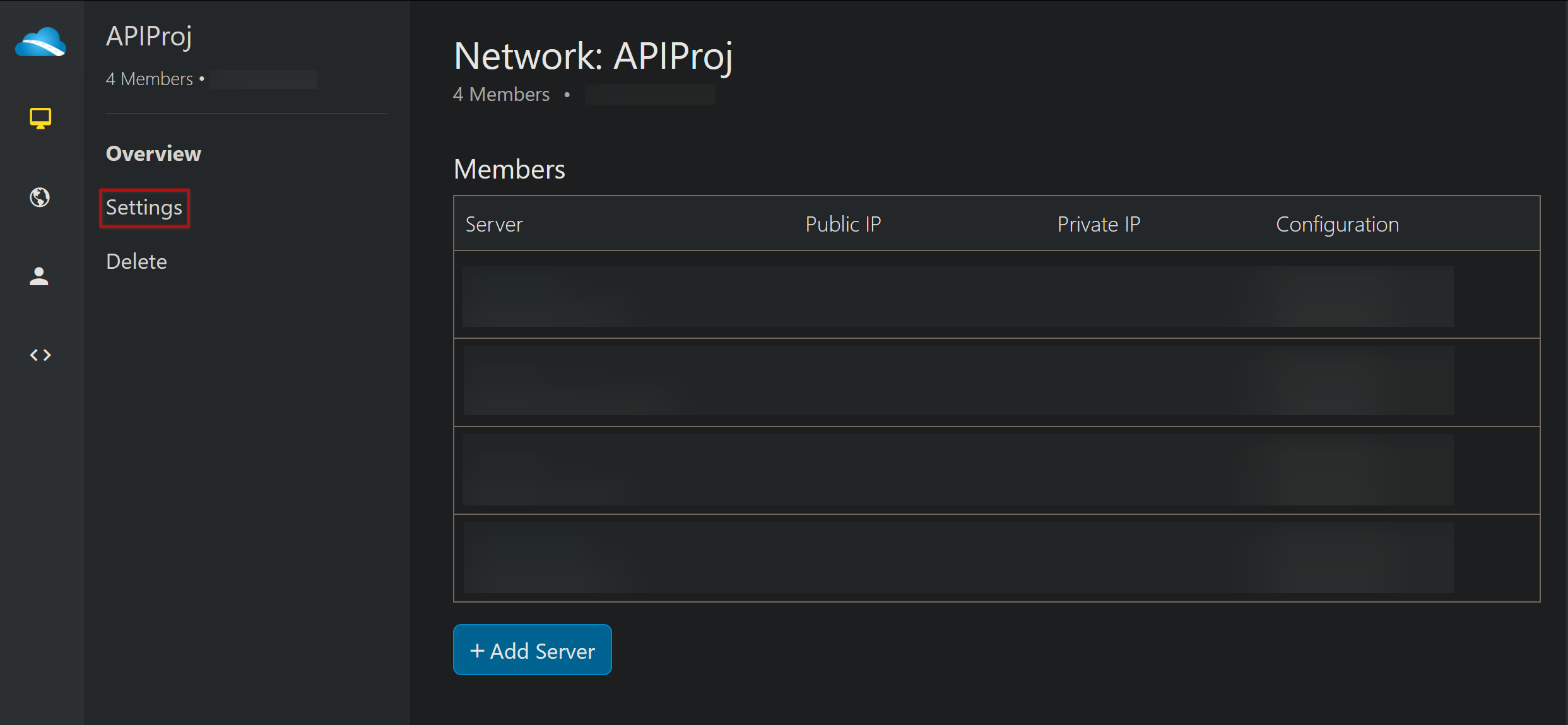Click the cloud logo icon
This screenshot has width=1568, height=725.
(40, 42)
